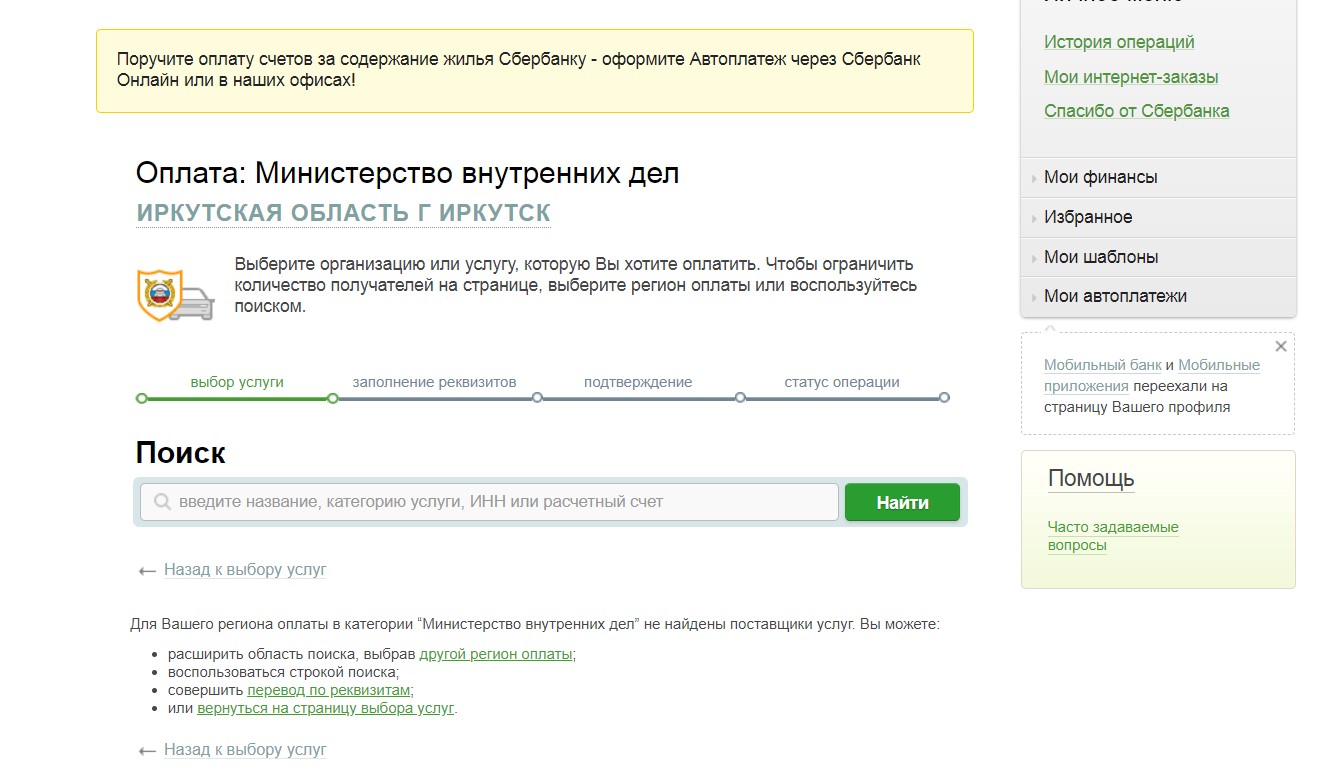Click the "ИРКУТСКАЯ ОБЛАСТЬ Г ИРКУТСК" region link
This screenshot has width=1323, height=778.
(x=344, y=211)
